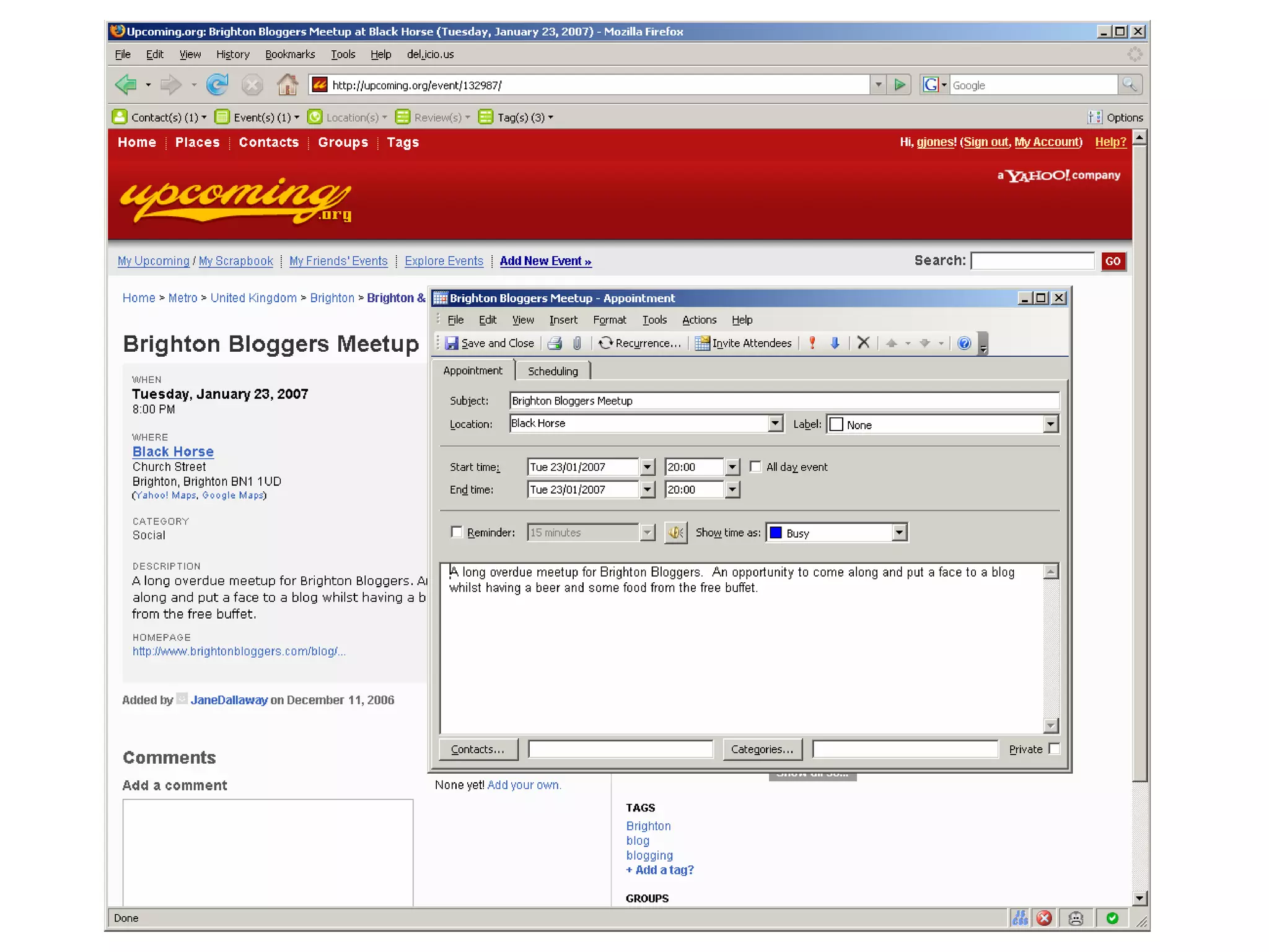Open the Recurrence dialog
Viewport: 1269px width, 952px height.
click(x=639, y=343)
